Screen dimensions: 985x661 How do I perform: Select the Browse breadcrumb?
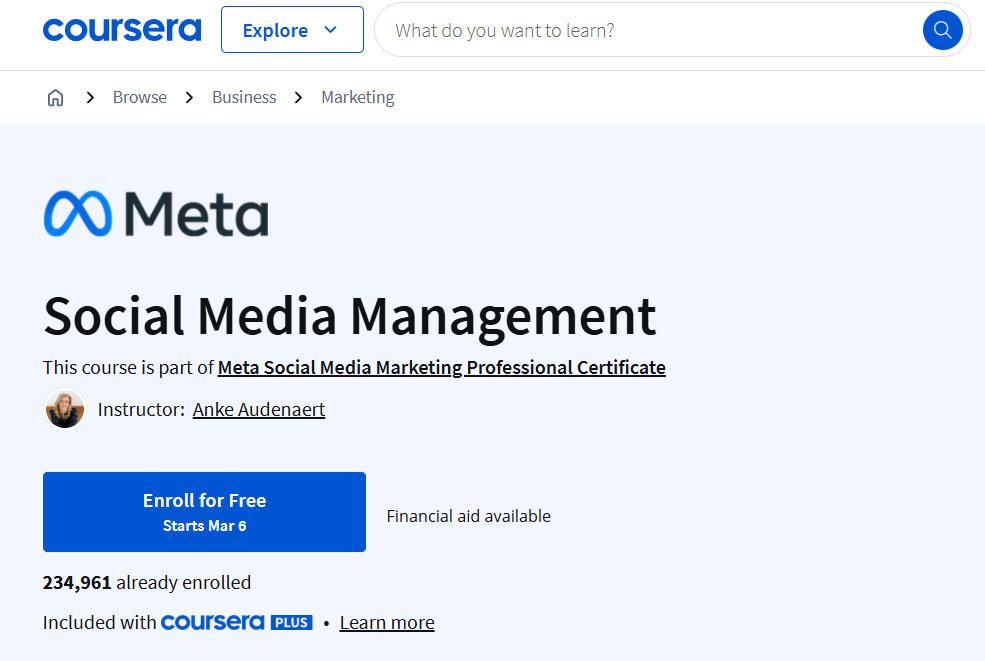(139, 97)
